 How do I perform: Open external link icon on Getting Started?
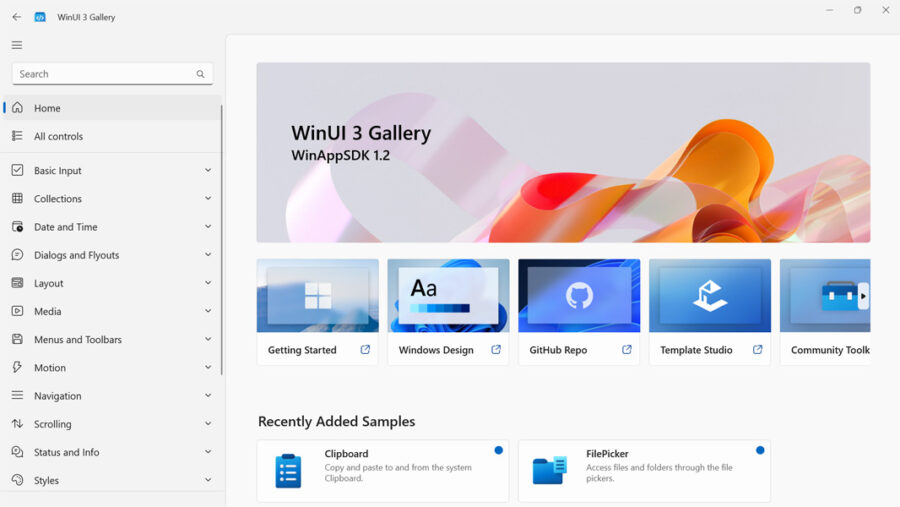click(x=365, y=350)
